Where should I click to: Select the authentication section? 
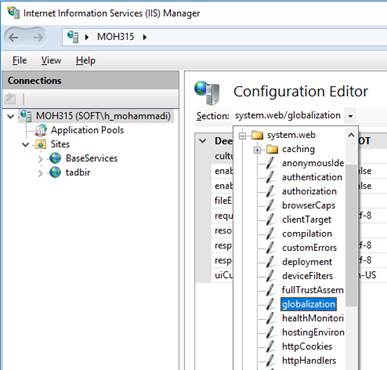[312, 177]
